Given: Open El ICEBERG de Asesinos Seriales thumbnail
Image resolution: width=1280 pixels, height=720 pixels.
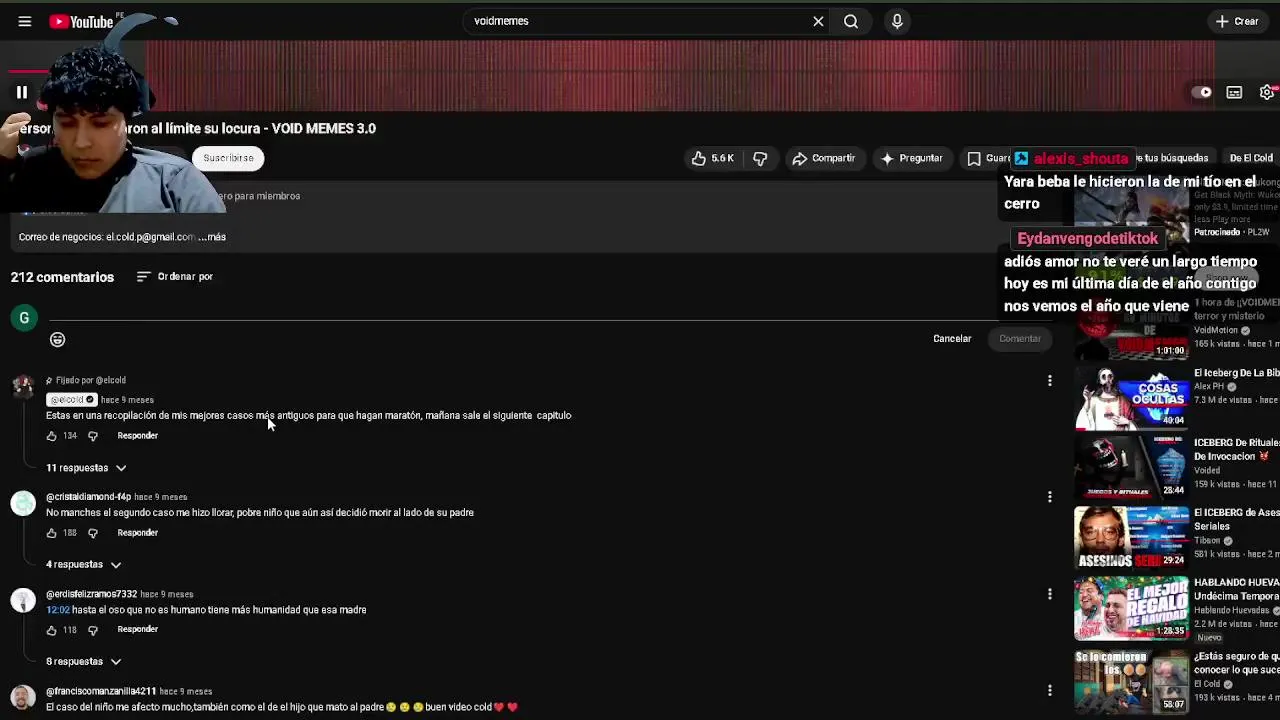Looking at the screenshot, I should click(1131, 537).
